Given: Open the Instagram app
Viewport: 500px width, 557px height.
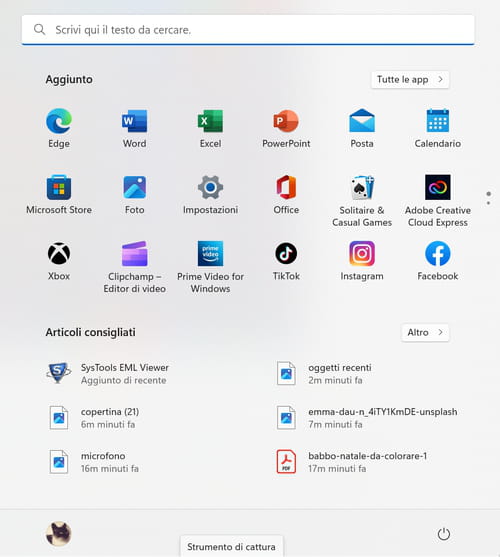Looking at the screenshot, I should [x=362, y=261].
